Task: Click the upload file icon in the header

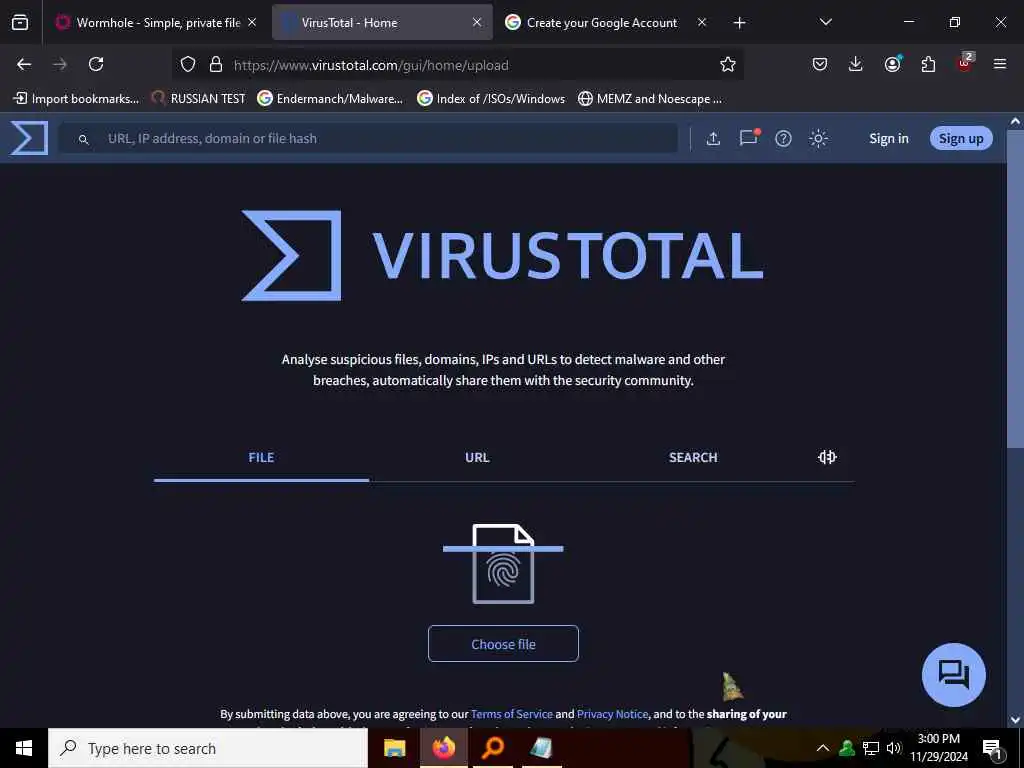Action: pos(713,138)
